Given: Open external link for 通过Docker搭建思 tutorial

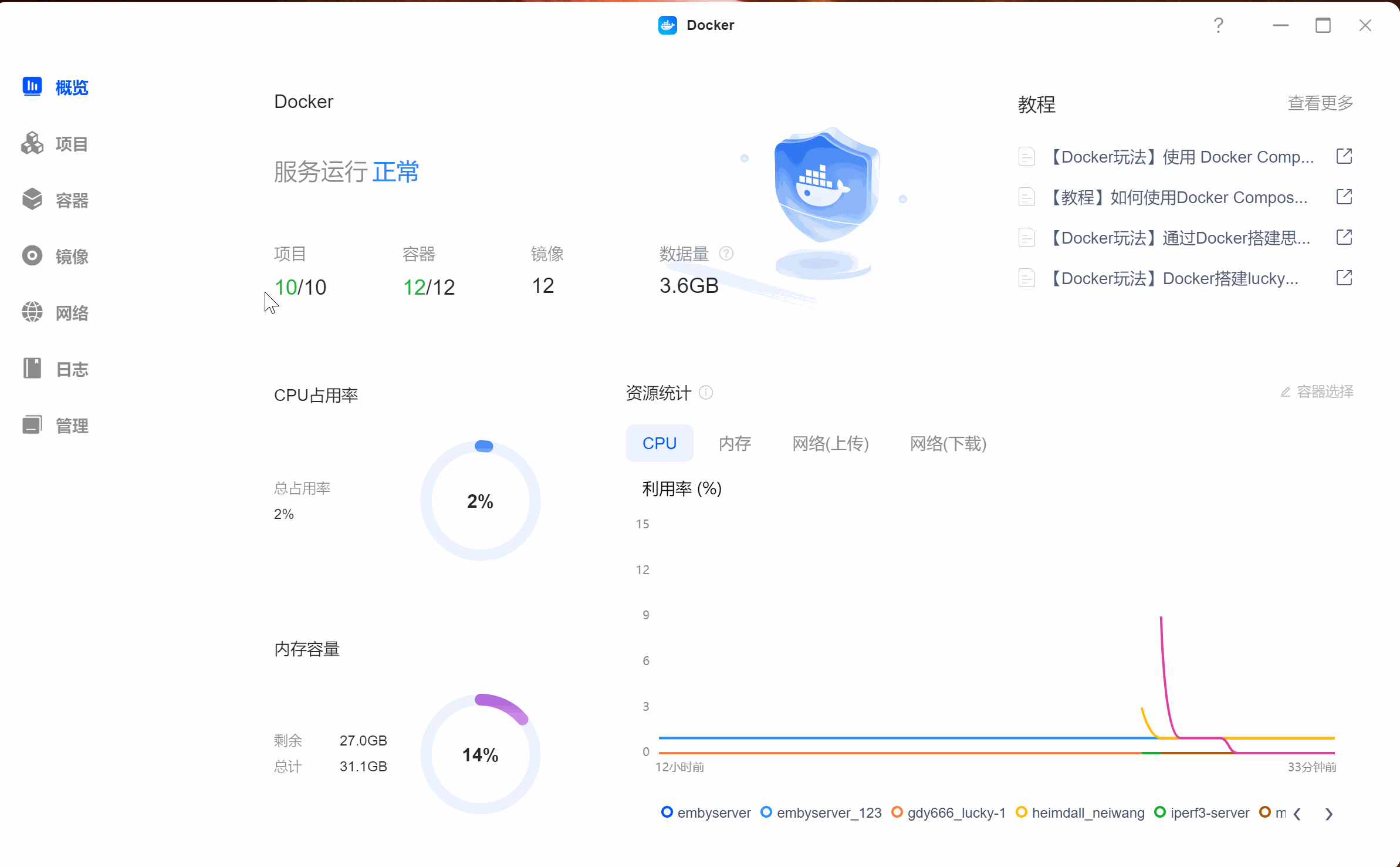Looking at the screenshot, I should [x=1344, y=237].
